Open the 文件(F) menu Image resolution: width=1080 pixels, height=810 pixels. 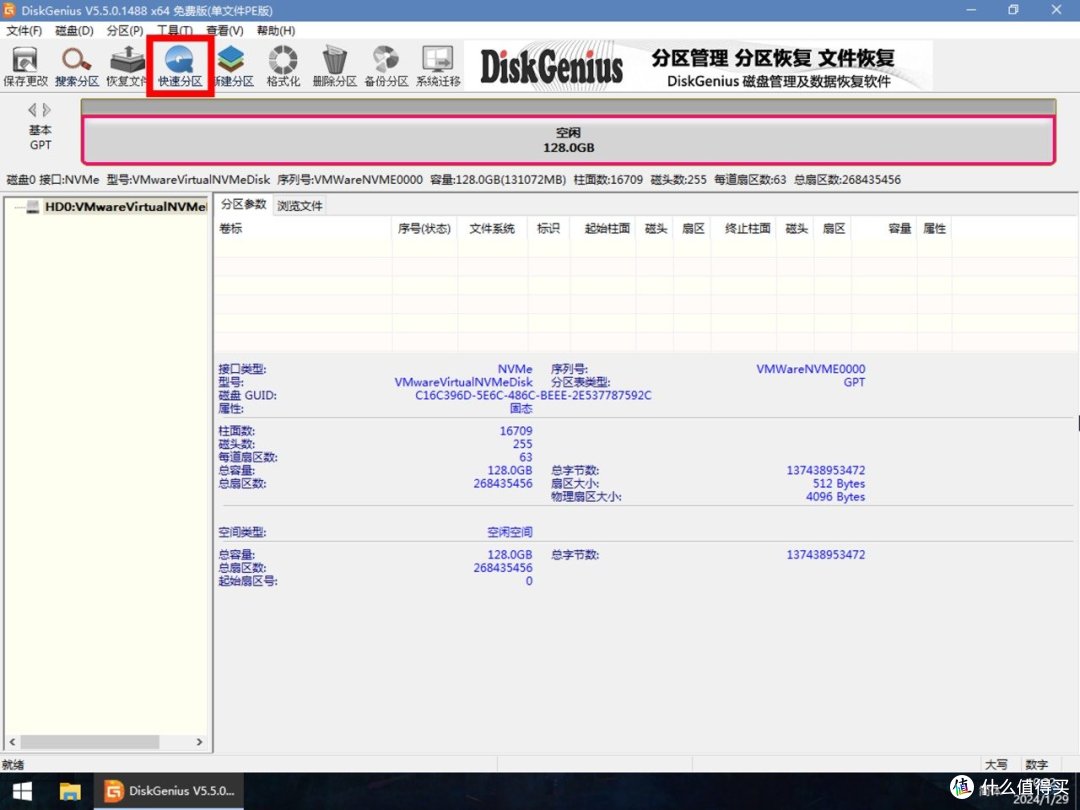(24, 31)
